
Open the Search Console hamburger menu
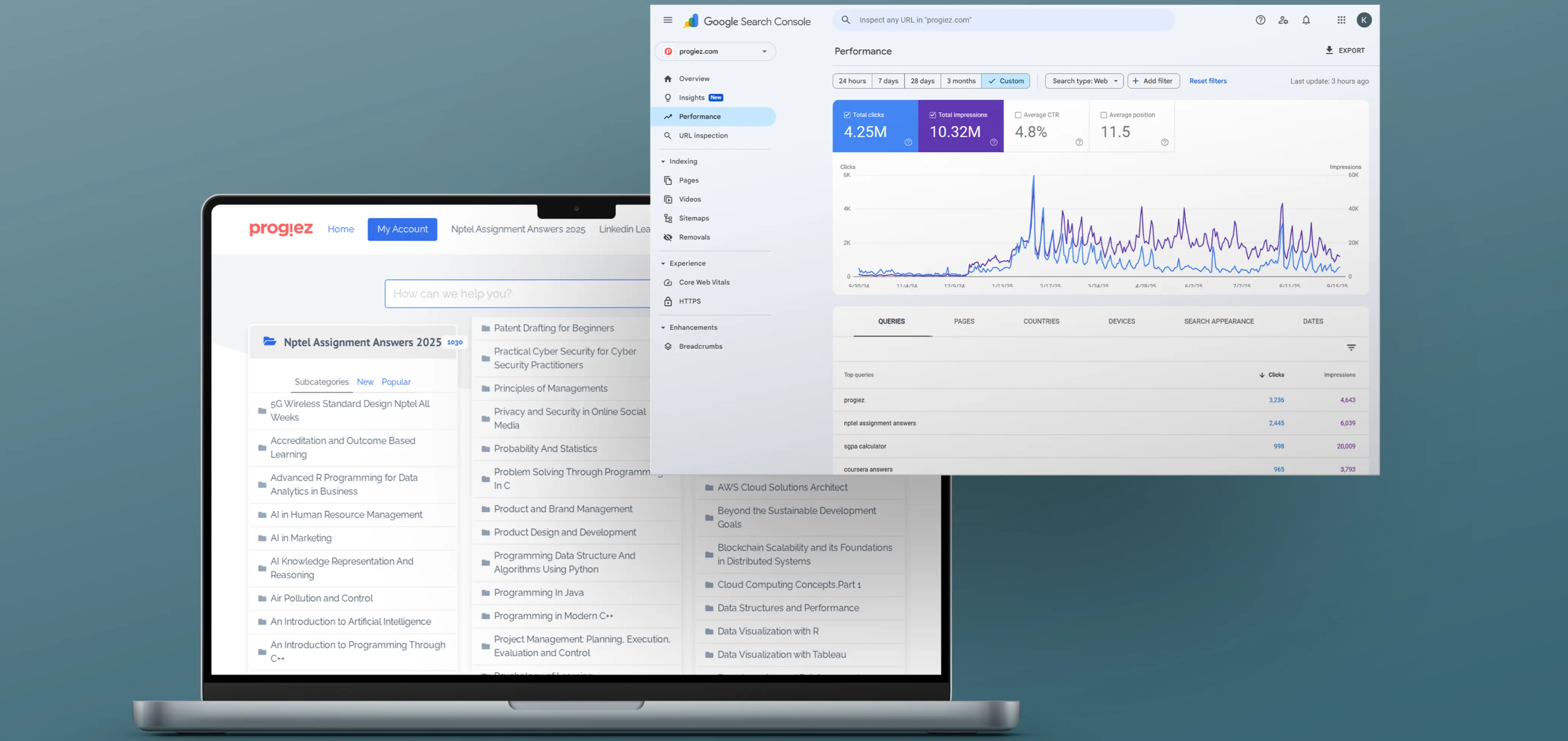[x=668, y=20]
